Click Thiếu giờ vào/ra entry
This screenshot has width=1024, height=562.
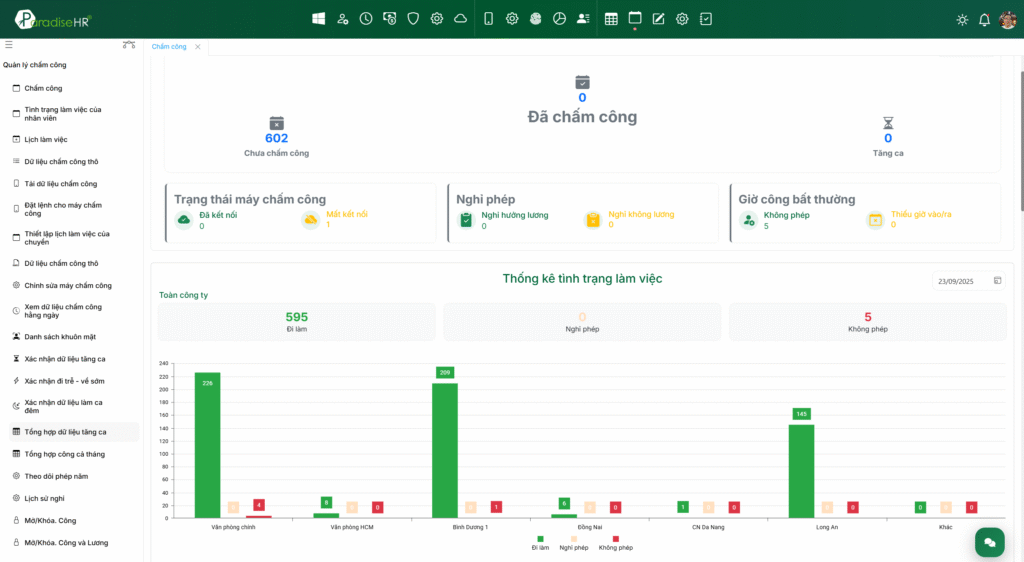[x=909, y=220]
